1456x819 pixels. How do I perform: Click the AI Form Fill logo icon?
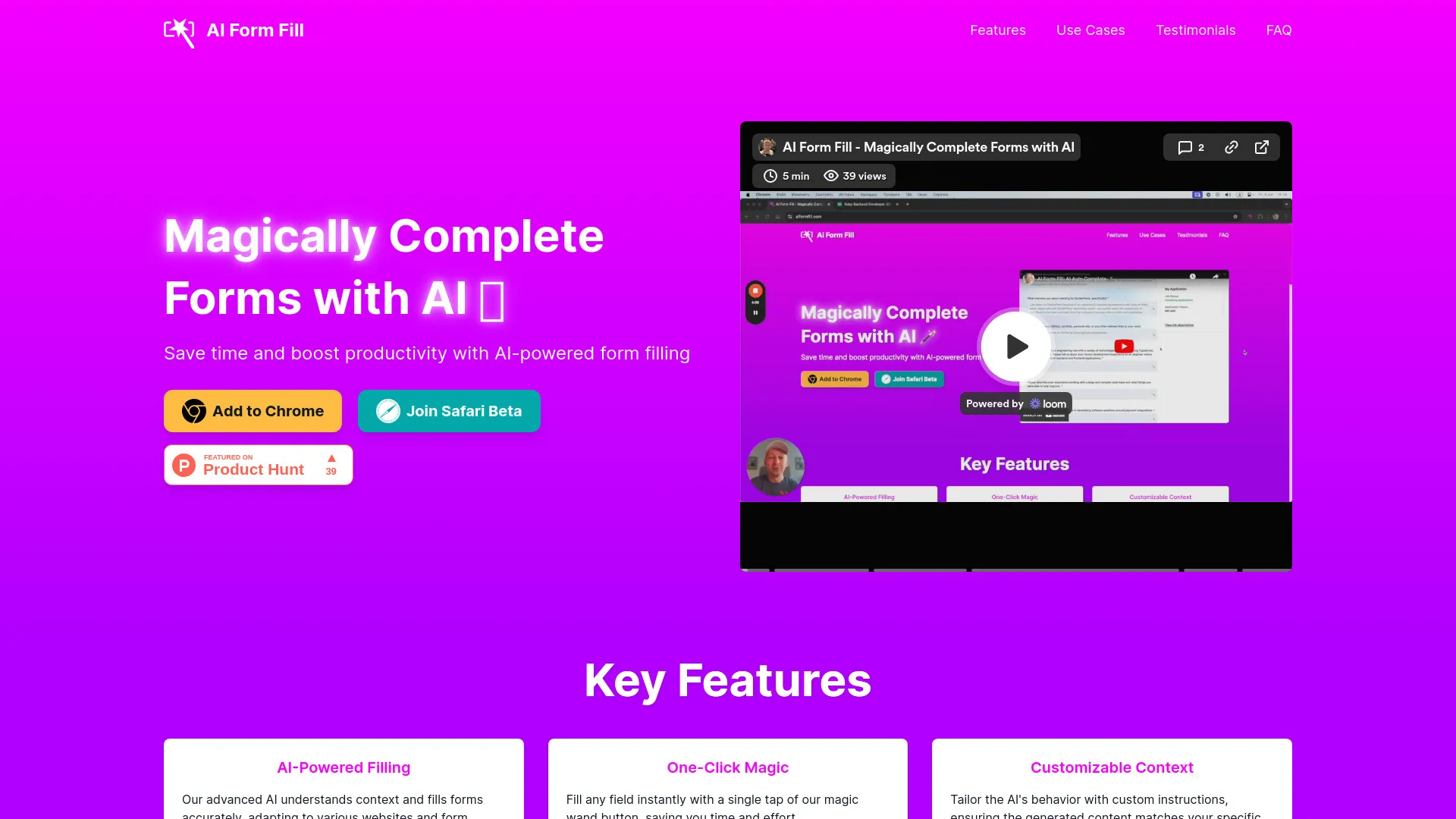(x=178, y=30)
